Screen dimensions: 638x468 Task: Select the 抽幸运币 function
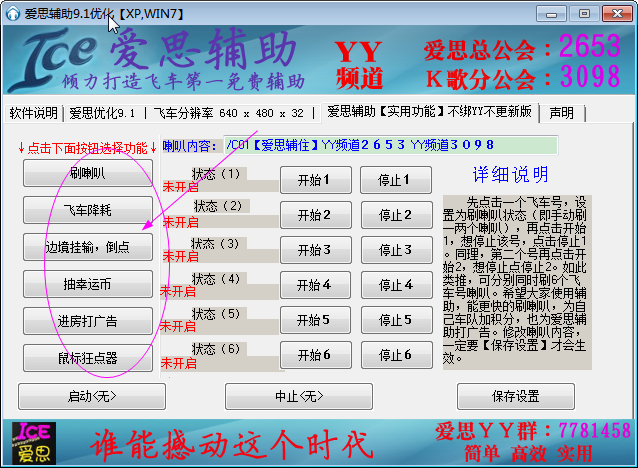88,284
